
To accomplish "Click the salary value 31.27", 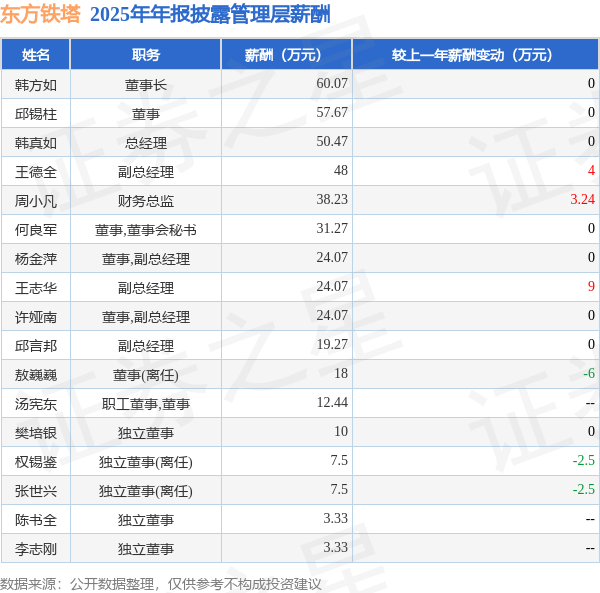I will point(332,228).
